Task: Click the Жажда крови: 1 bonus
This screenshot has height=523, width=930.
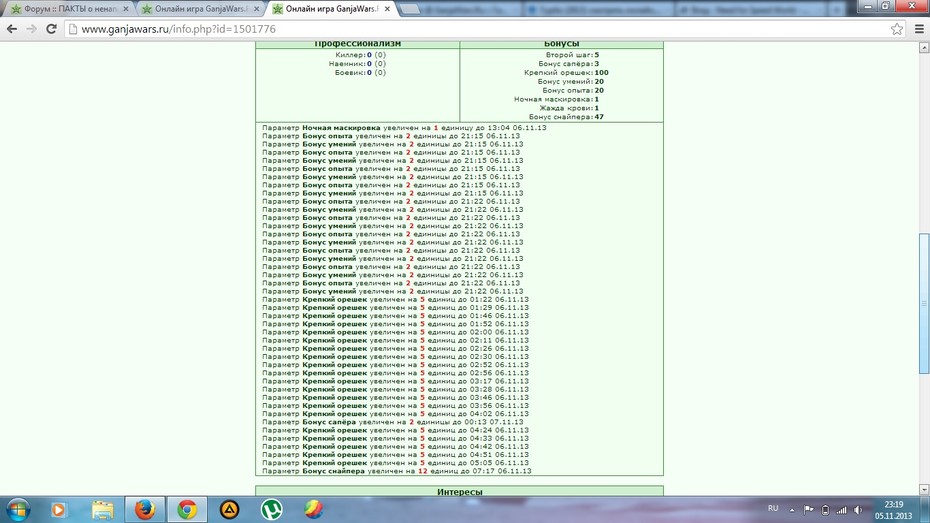Action: tap(569, 108)
